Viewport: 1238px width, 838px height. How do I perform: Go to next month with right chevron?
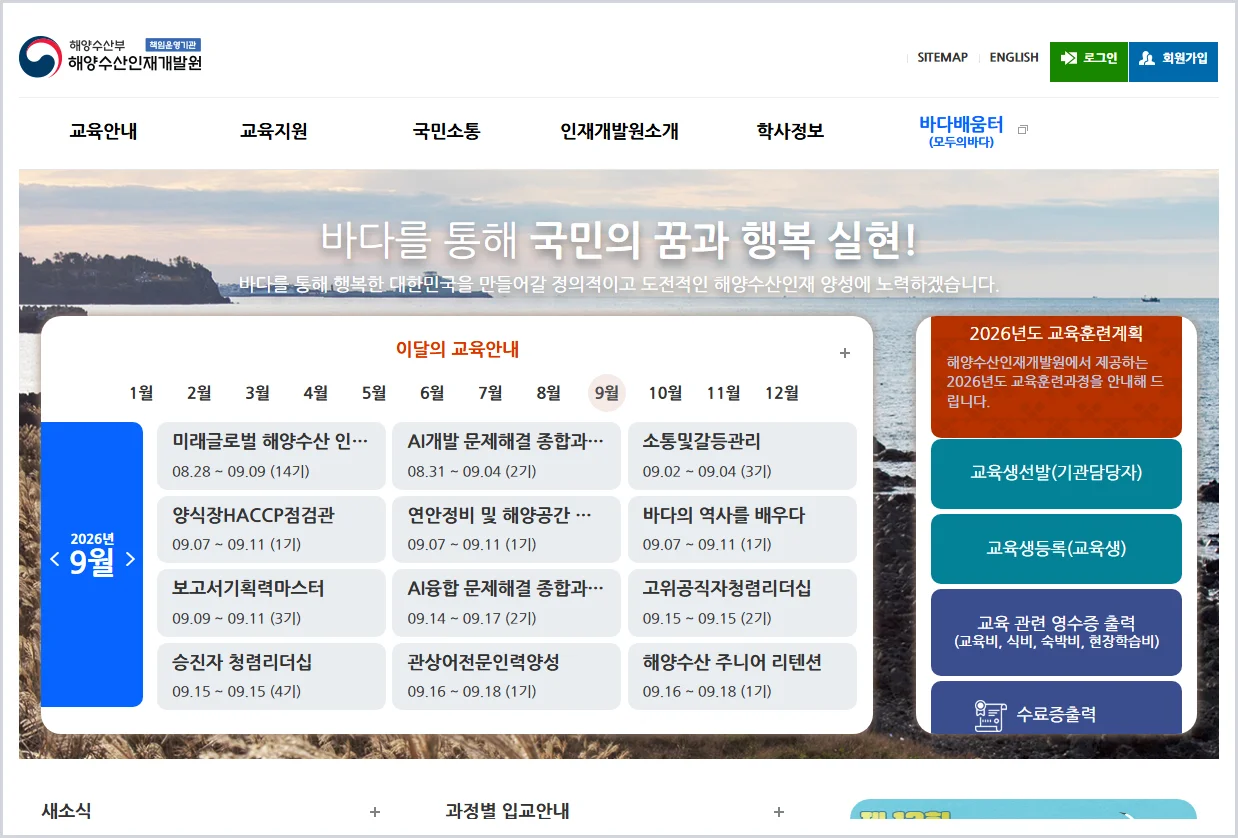(130, 559)
